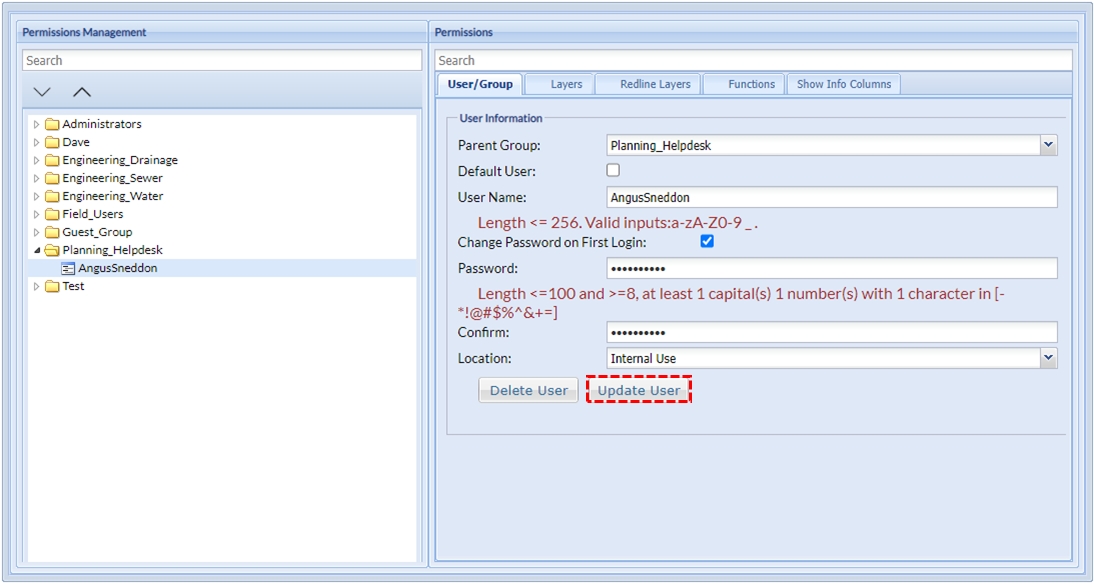The width and height of the screenshot is (1094, 584).
Task: Collapse the Planning_Helpdesk tree node
Action: [x=37, y=251]
